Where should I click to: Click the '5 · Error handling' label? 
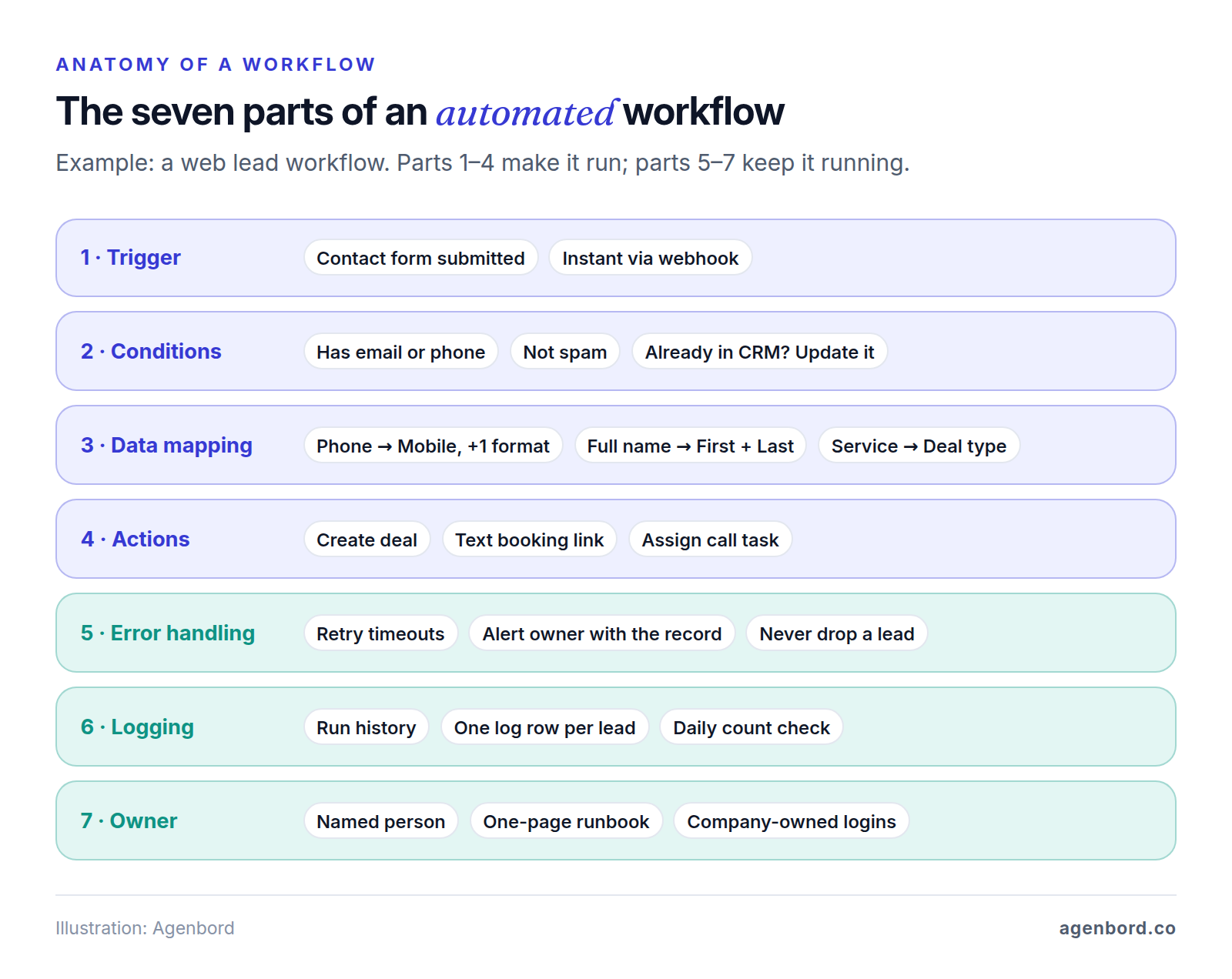click(167, 633)
